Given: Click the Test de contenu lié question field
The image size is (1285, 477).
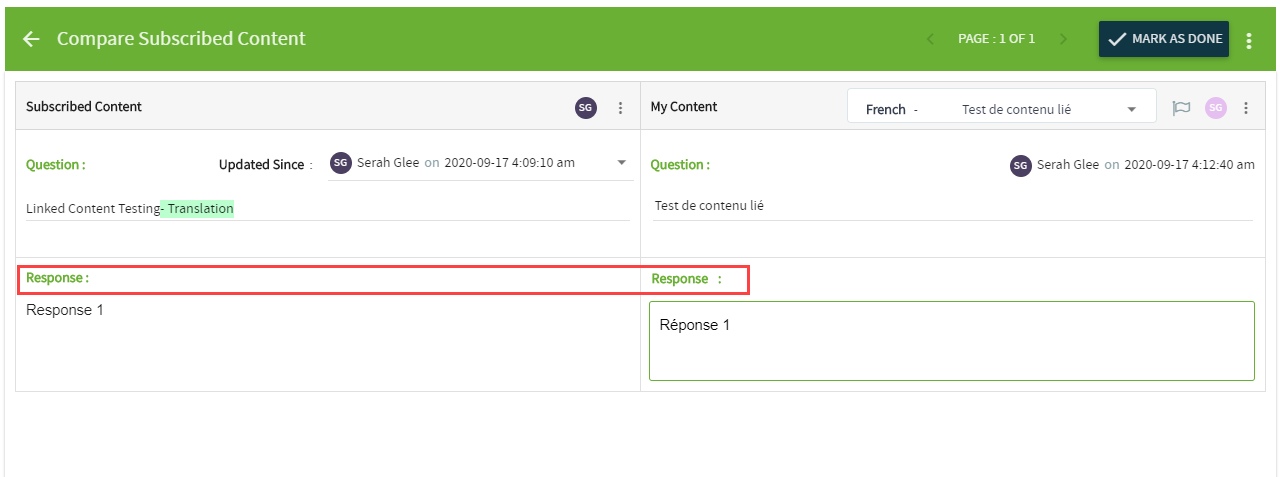Looking at the screenshot, I should pos(952,205).
